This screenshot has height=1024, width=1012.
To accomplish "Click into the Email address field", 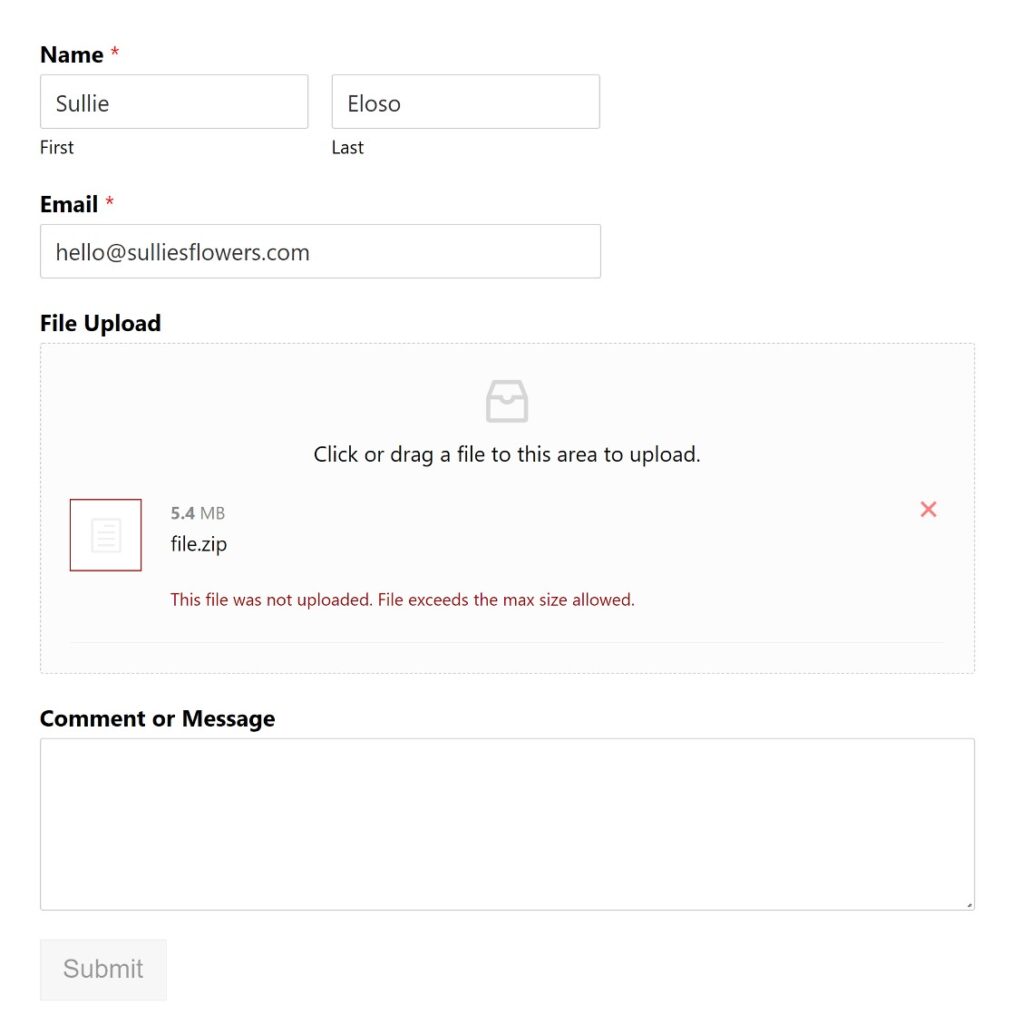I will 320,252.
